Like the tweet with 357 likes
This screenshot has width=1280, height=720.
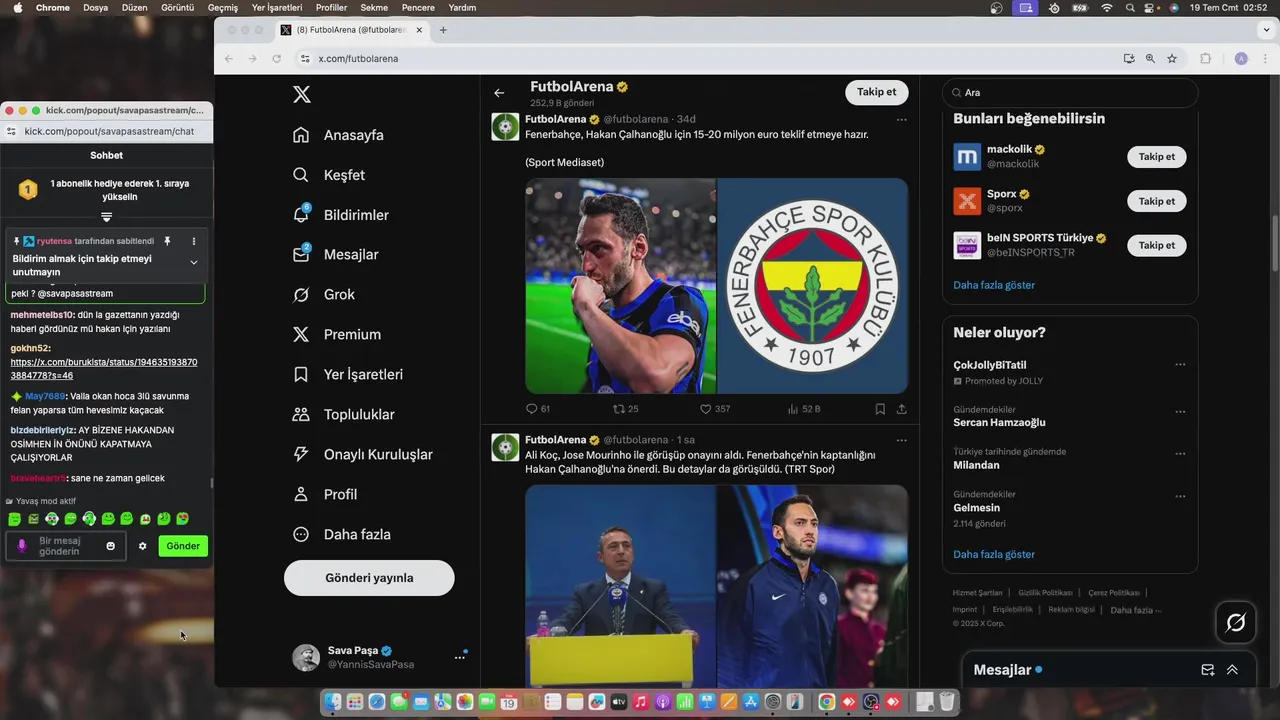[715, 409]
